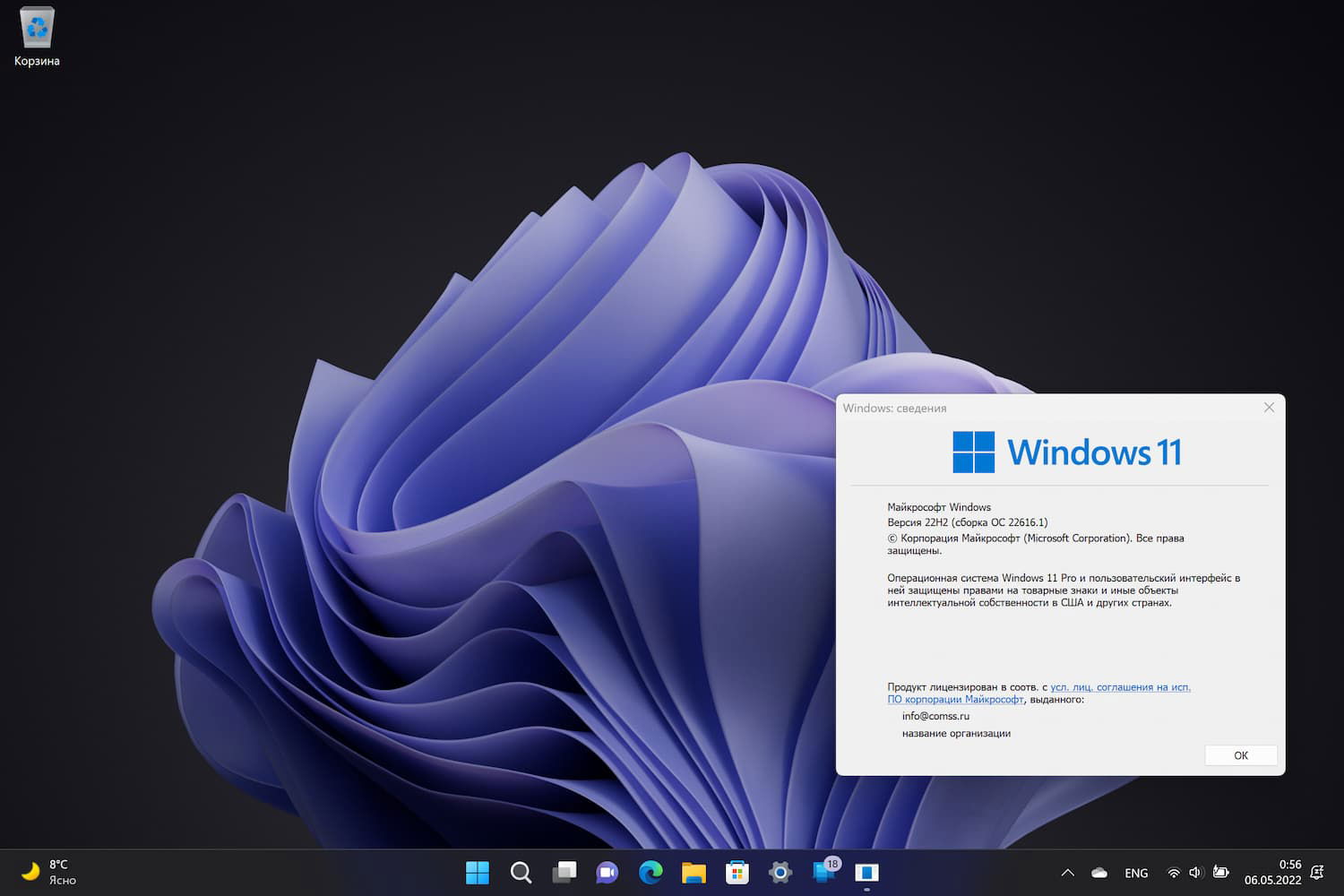Show hidden tray icons with the chevron
This screenshot has width=1344, height=896.
pyautogui.click(x=1067, y=873)
